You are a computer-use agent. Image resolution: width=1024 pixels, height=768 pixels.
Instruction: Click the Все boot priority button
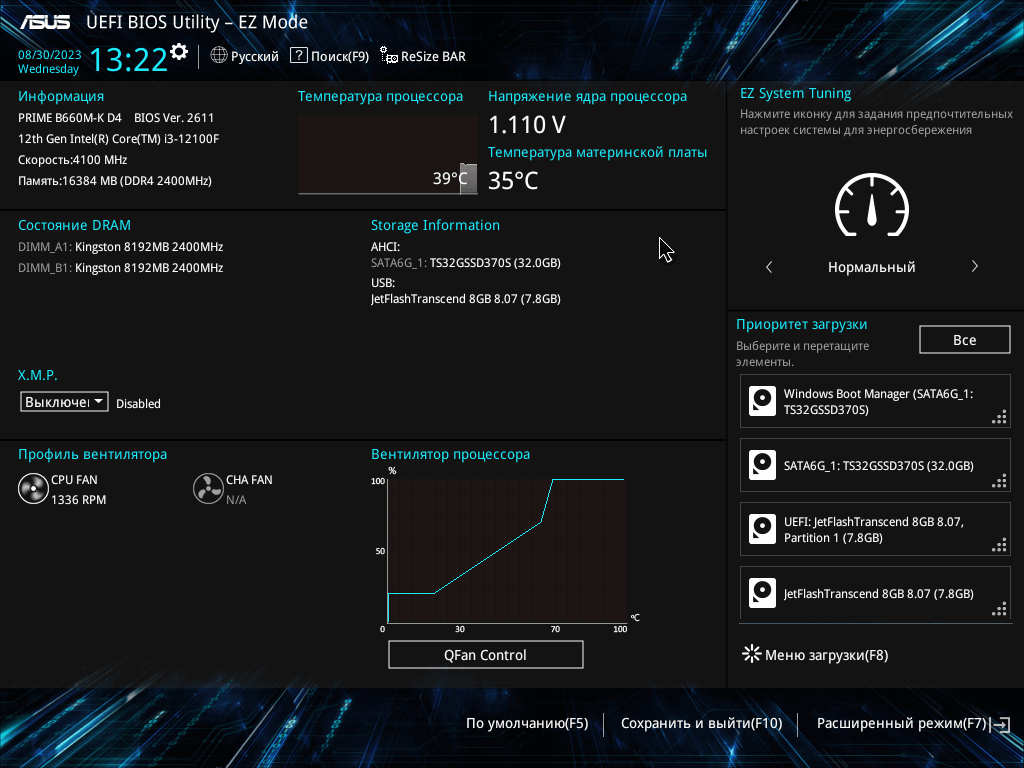tap(965, 340)
